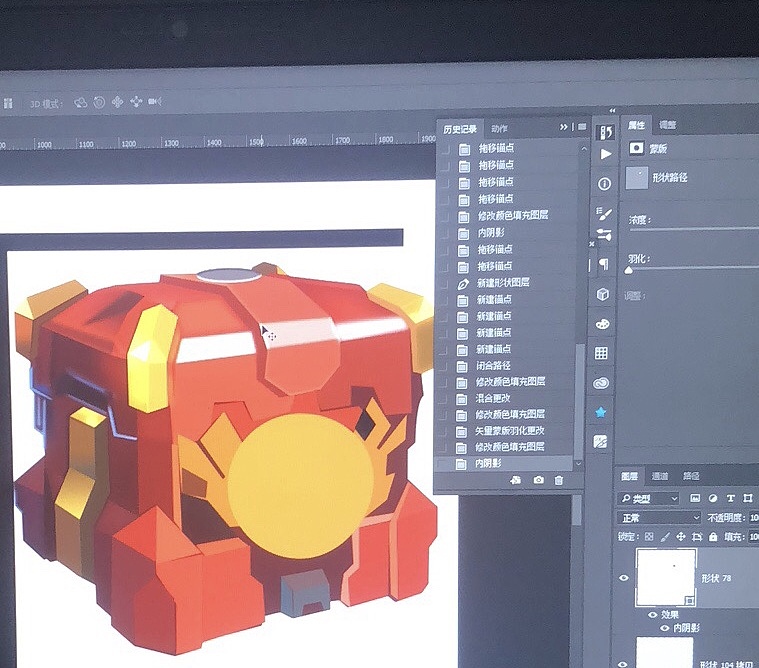
Task: Open the Creative Cloud Libraries icon
Action: pyautogui.click(x=601, y=383)
